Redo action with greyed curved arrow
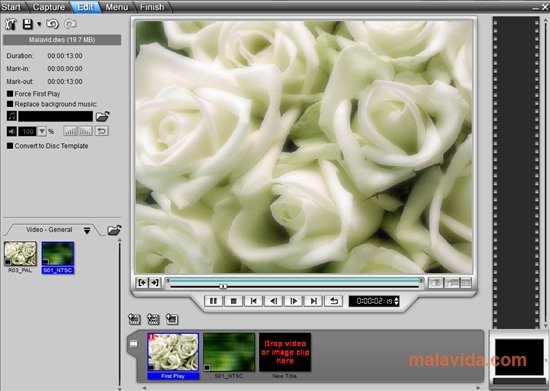The height and width of the screenshot is (391, 550). point(70,24)
